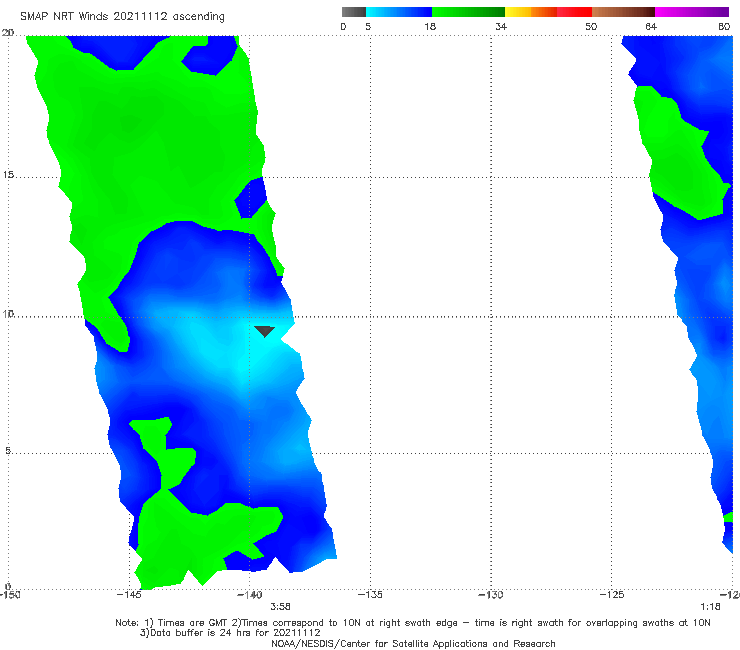Click the longitude axis label '-135'

[370, 594]
